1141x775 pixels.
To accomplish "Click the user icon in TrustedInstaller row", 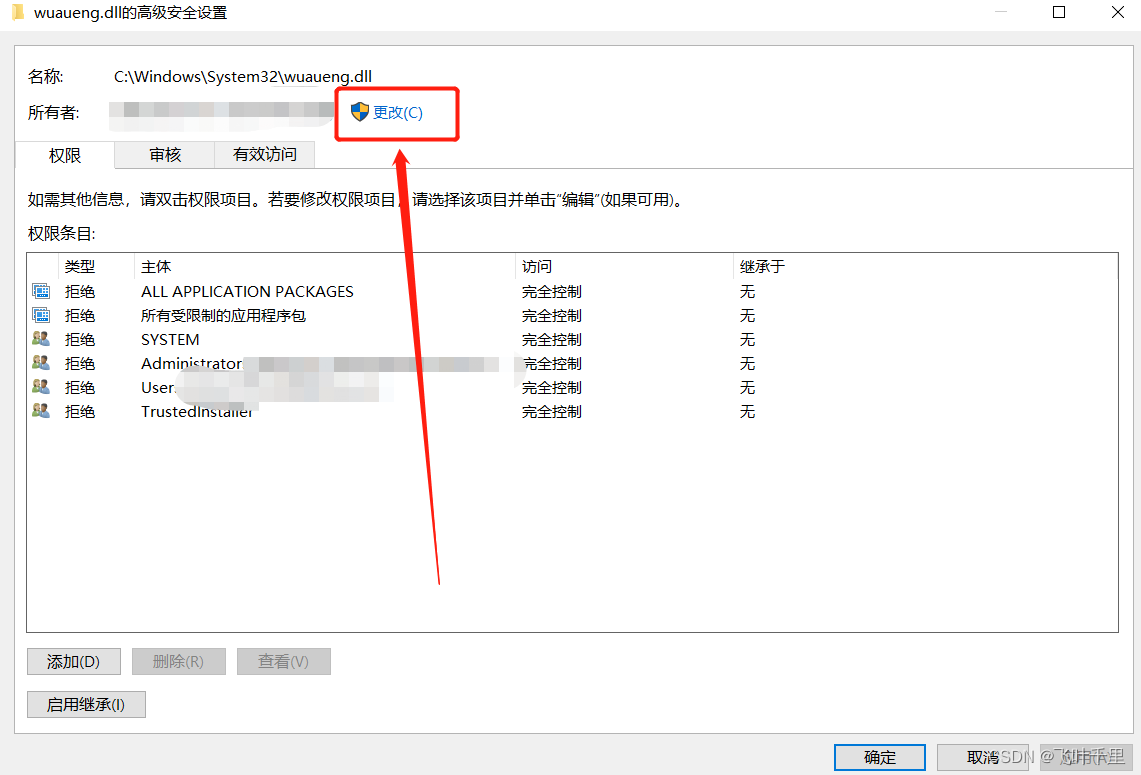I will (41, 411).
